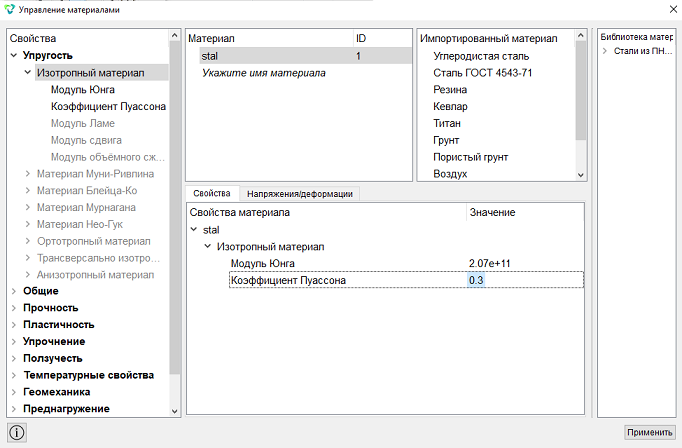Expand Стали из ПН library node
The height and width of the screenshot is (448, 682).
[605, 51]
